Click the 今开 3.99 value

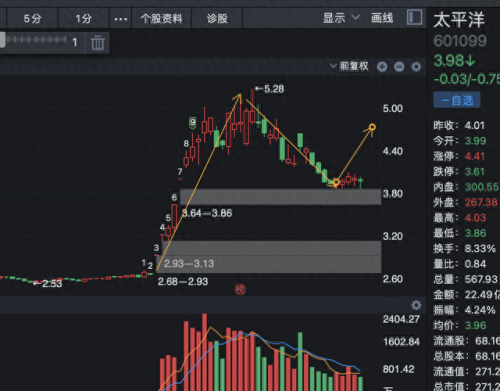476,141
